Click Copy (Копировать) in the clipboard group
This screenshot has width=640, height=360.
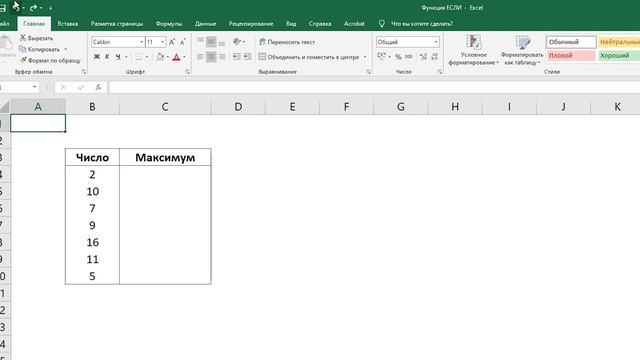tap(40, 49)
